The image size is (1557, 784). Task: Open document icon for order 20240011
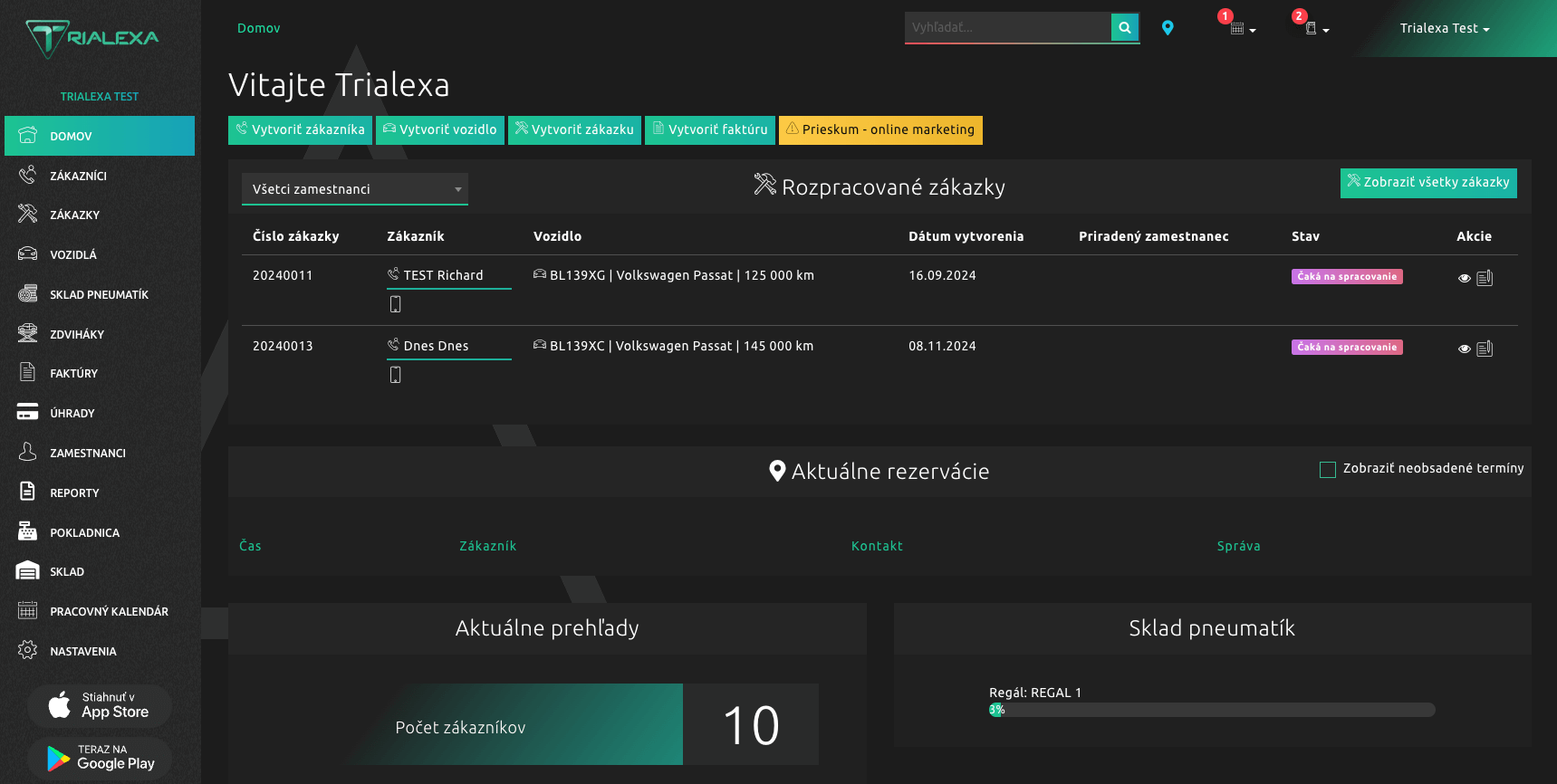point(1485,278)
